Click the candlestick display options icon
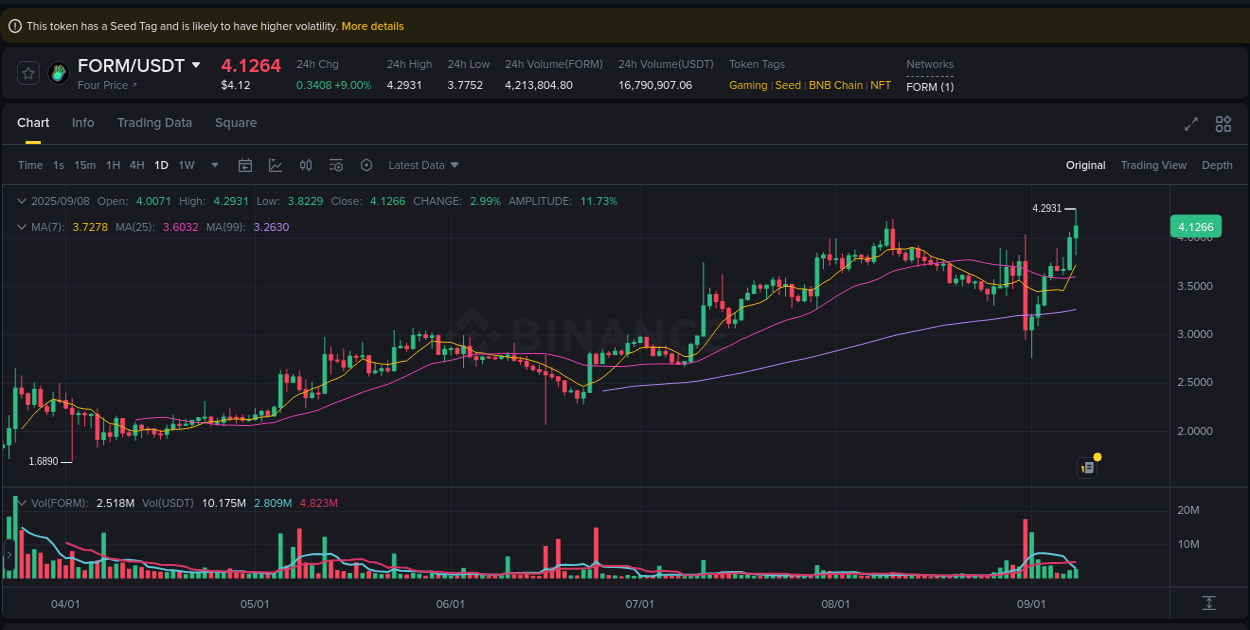 coord(305,164)
